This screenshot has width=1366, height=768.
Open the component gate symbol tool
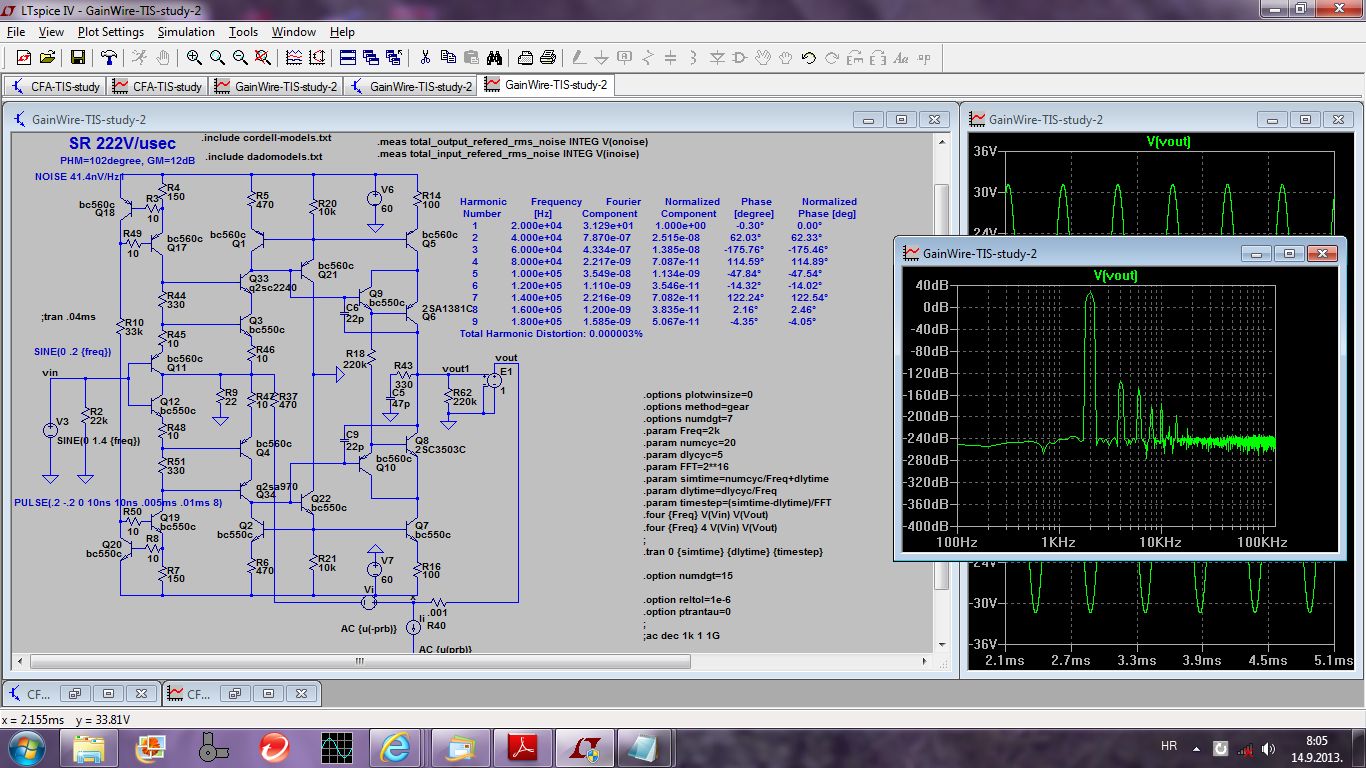pos(740,58)
